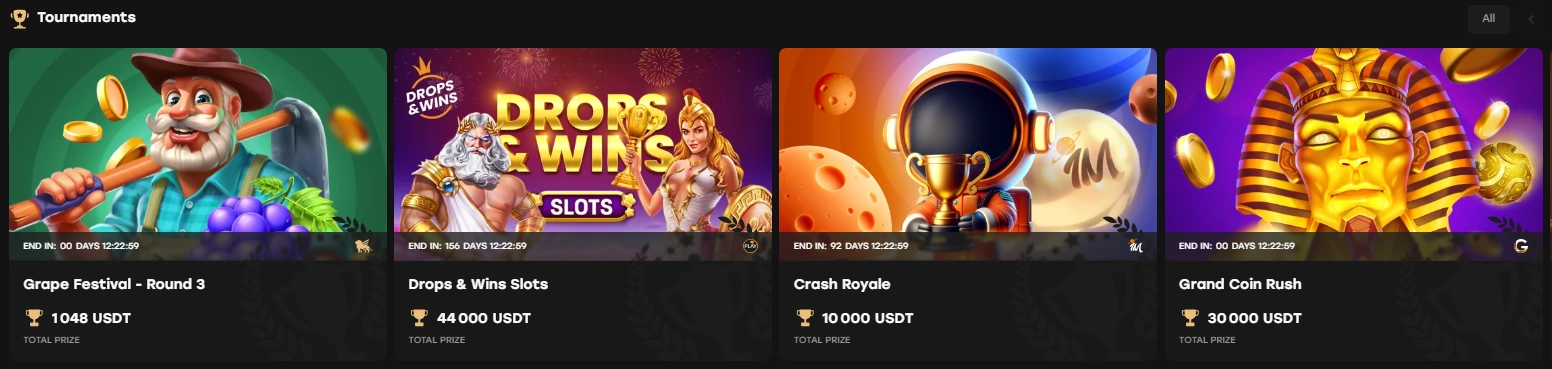
Task: Open the Drops & Wins Slots banner image
Action: coord(583,140)
